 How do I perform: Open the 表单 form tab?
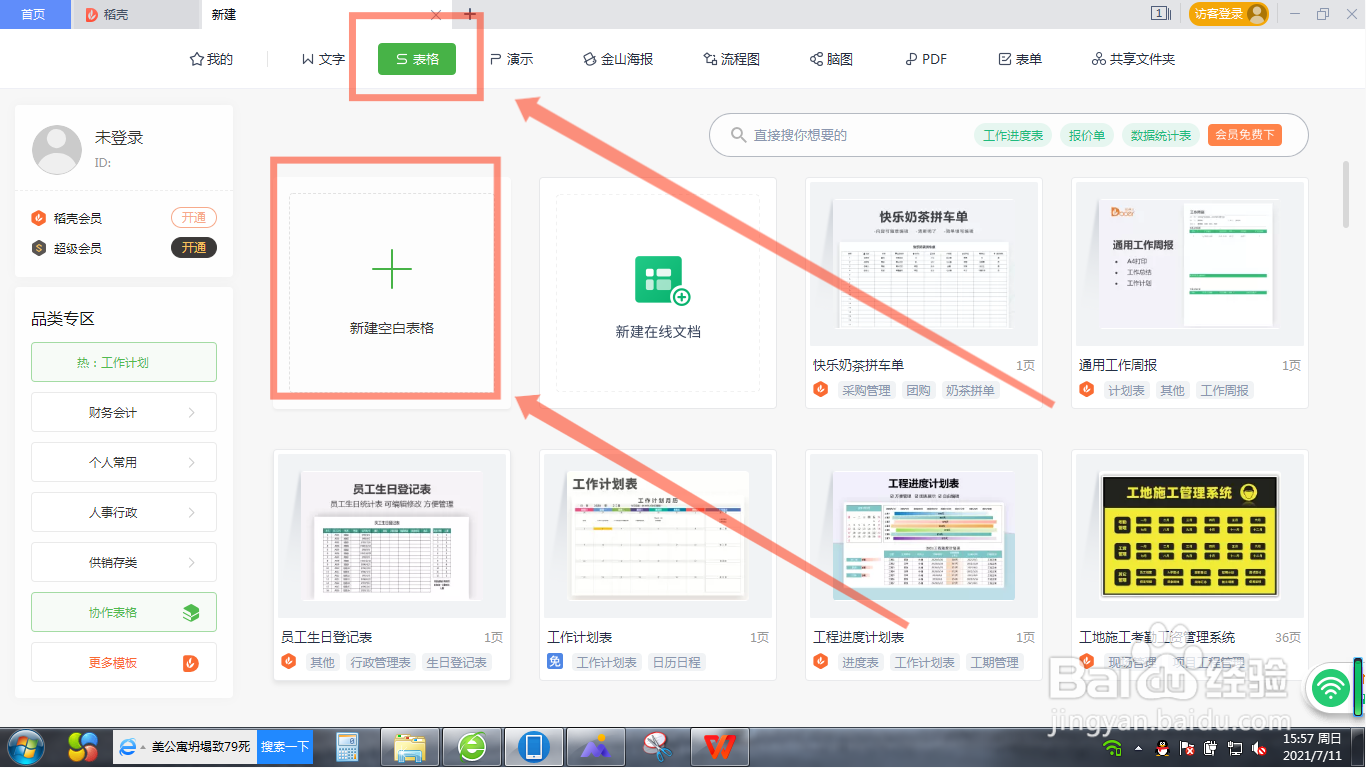click(1020, 59)
